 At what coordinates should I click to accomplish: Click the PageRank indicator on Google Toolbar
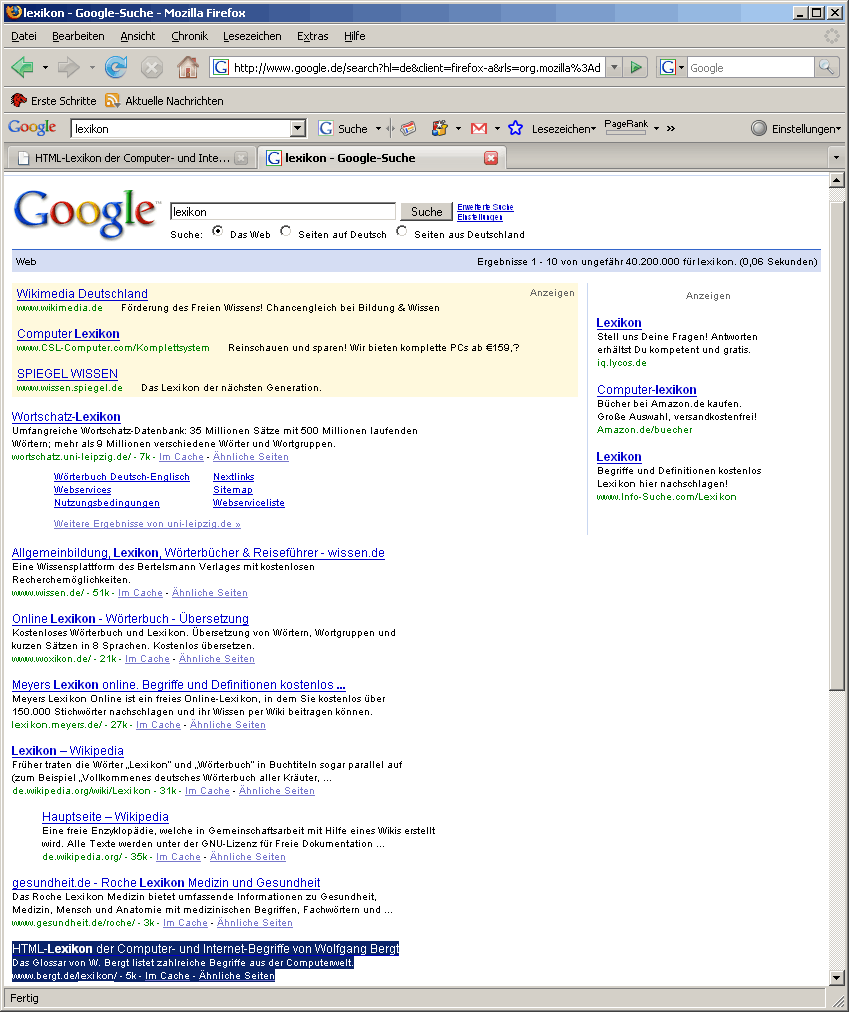(627, 129)
